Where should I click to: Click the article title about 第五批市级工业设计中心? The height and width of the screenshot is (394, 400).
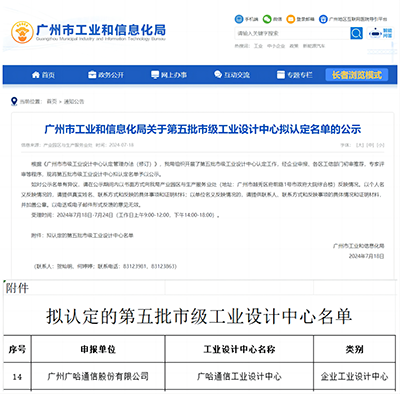coord(203,129)
